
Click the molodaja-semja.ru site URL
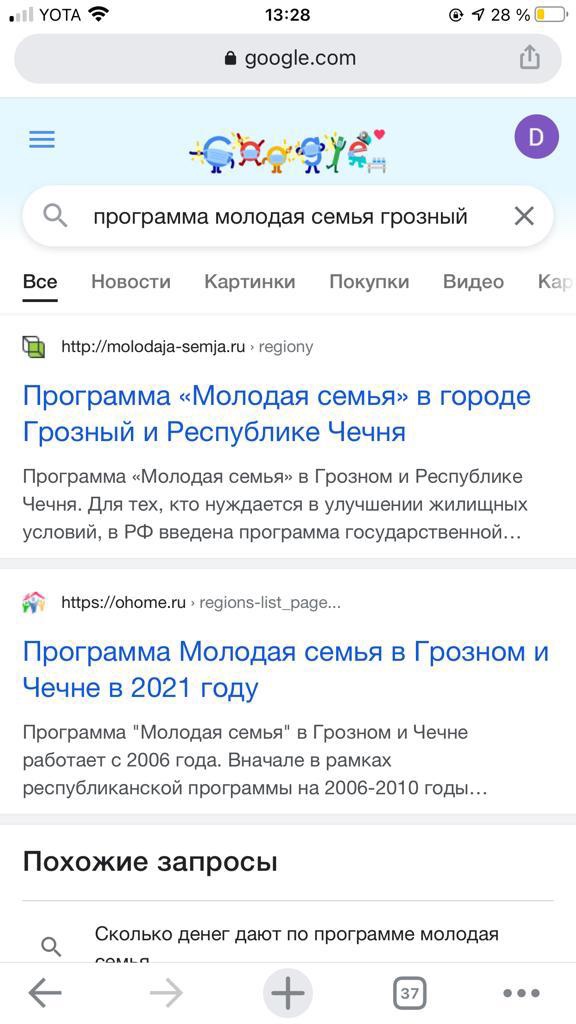click(x=153, y=346)
